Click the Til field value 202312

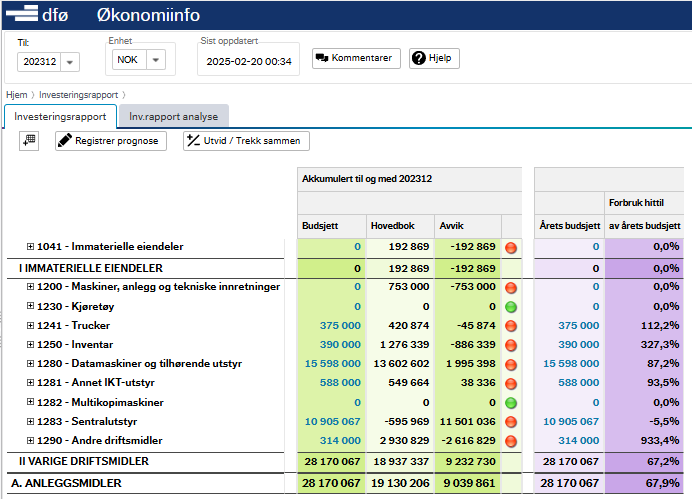[39, 62]
